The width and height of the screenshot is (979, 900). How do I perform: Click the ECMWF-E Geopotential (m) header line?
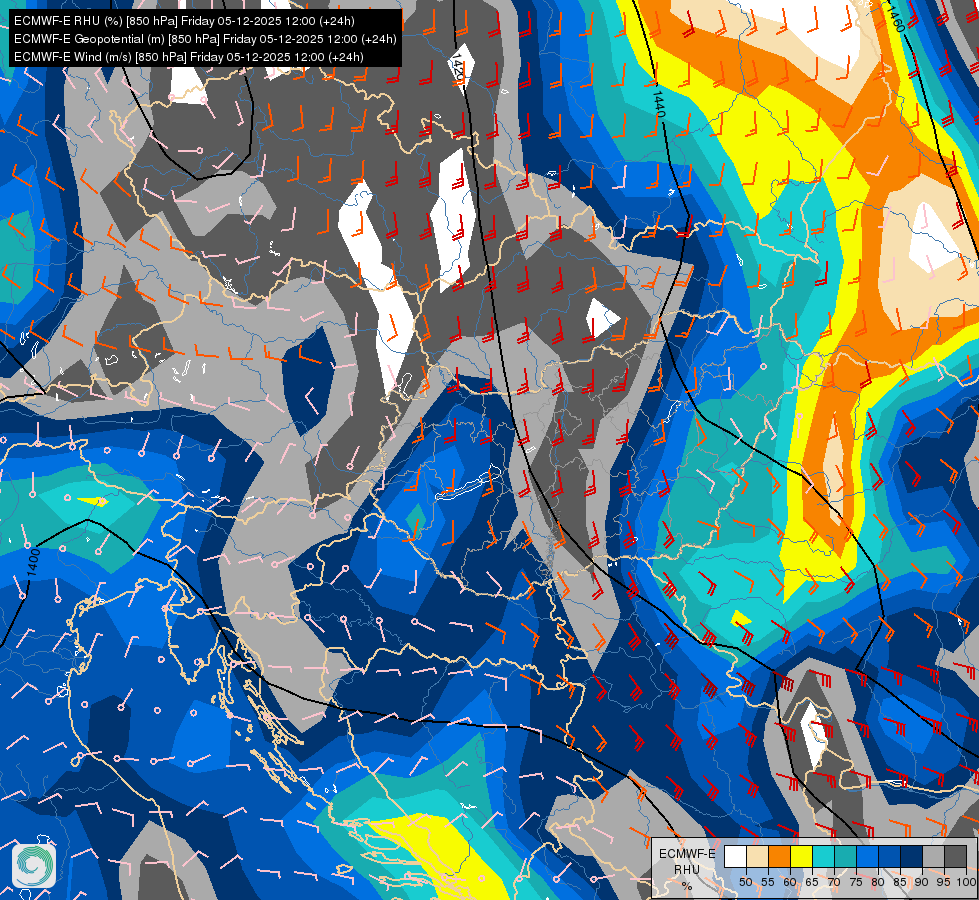pyautogui.click(x=205, y=39)
